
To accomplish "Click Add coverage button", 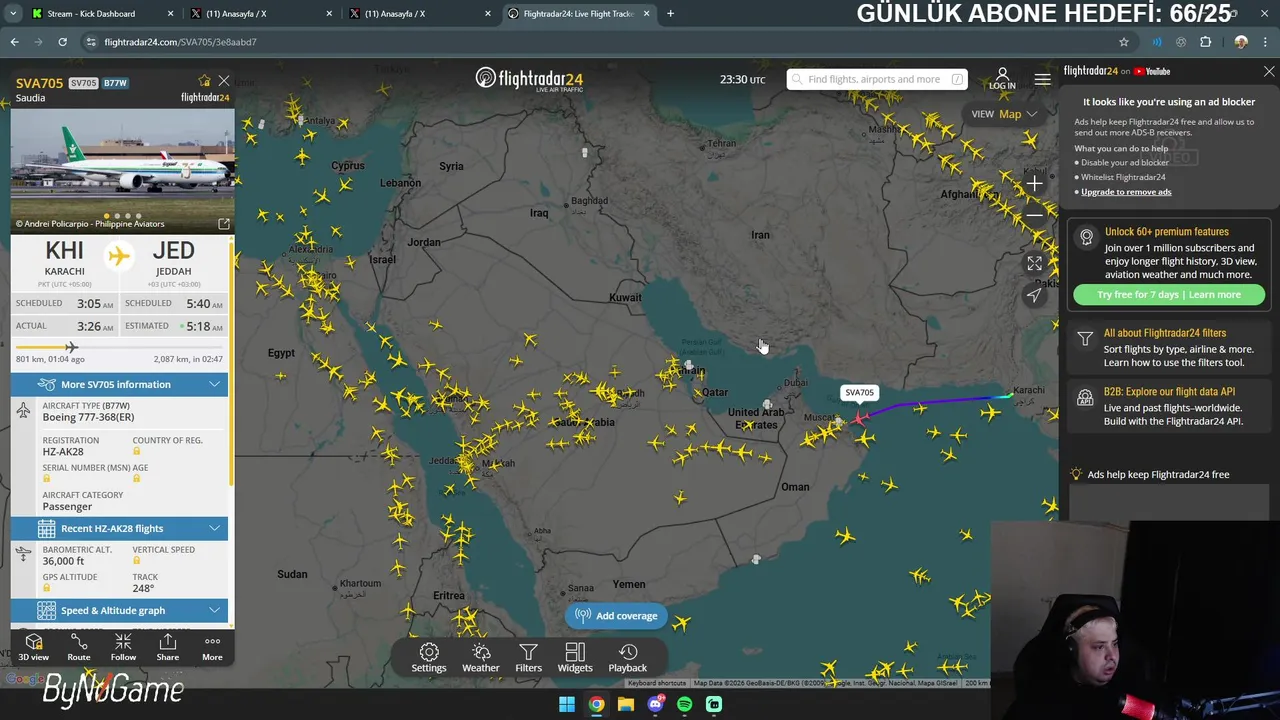I will click(x=617, y=616).
